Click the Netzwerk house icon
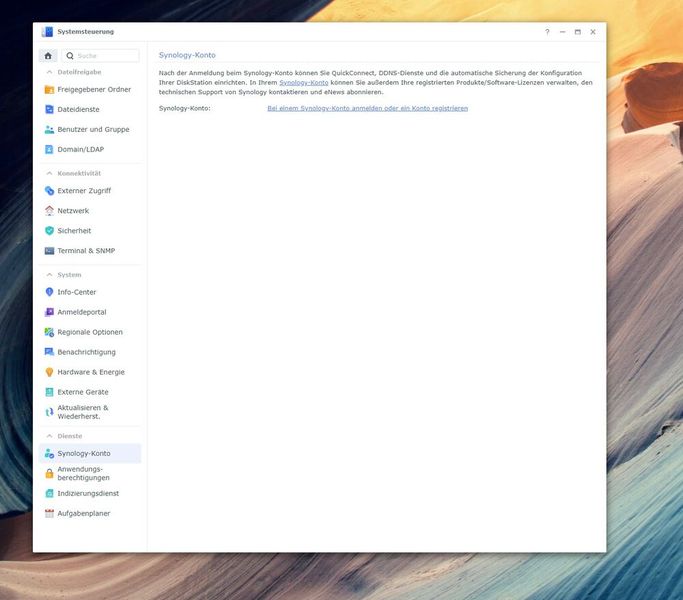Image resolution: width=683 pixels, height=600 pixels. click(x=49, y=211)
